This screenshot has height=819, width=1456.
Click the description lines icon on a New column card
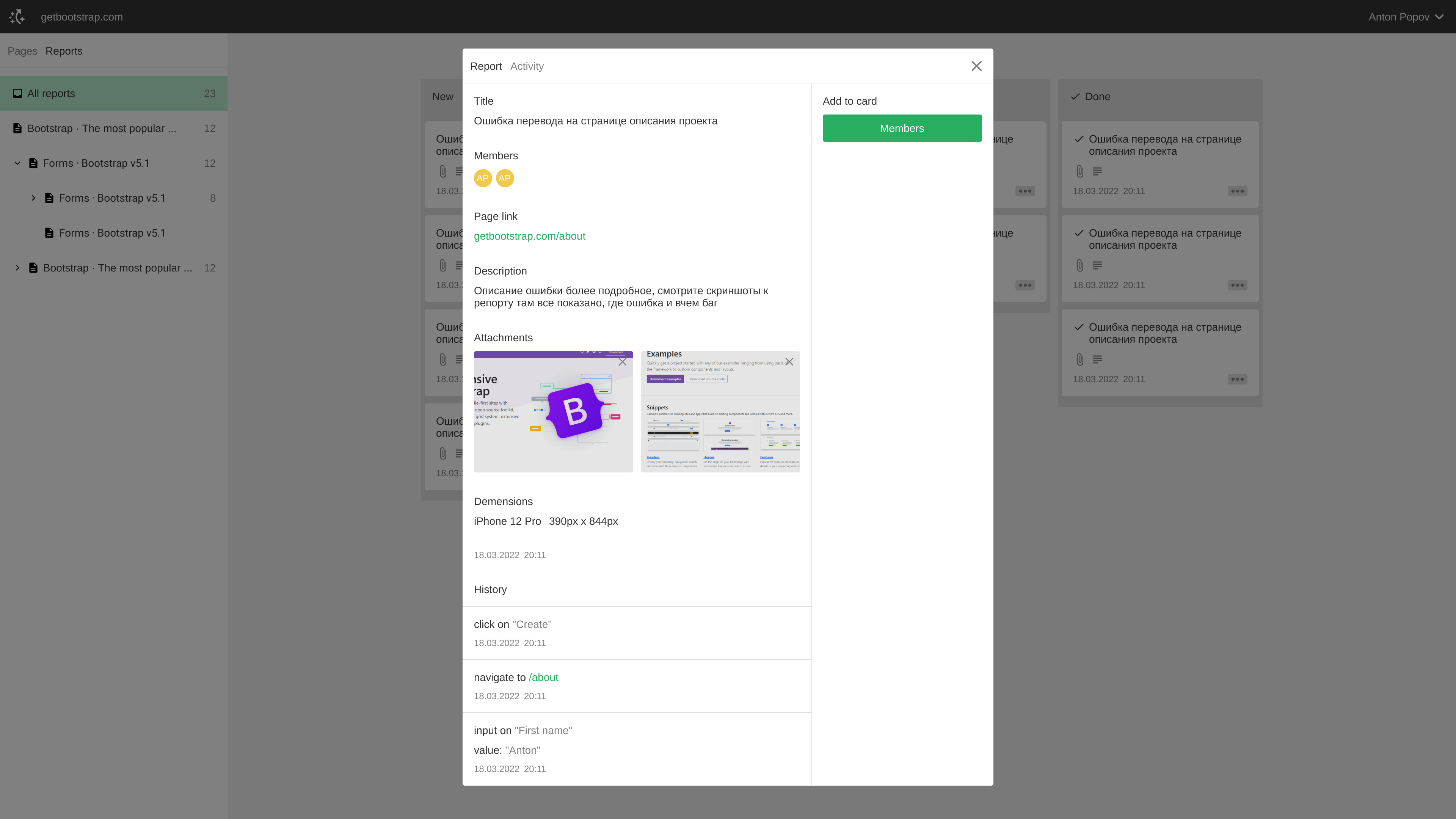458,171
